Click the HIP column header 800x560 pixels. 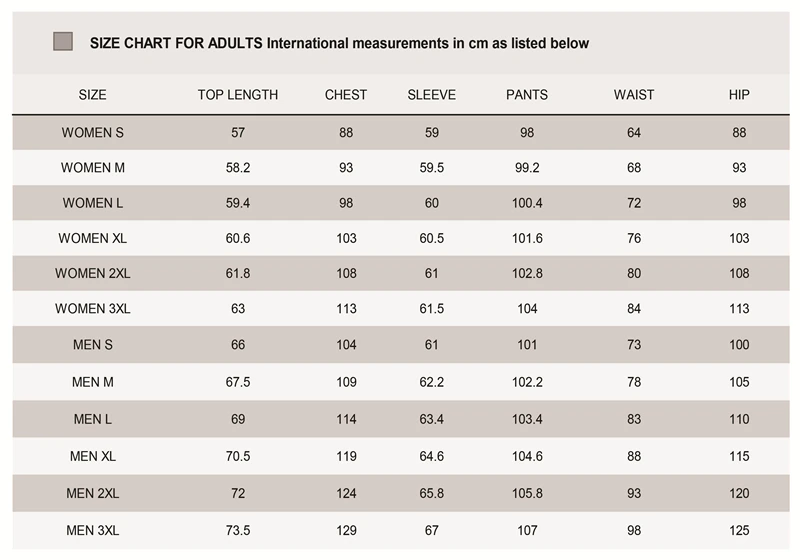[739, 95]
